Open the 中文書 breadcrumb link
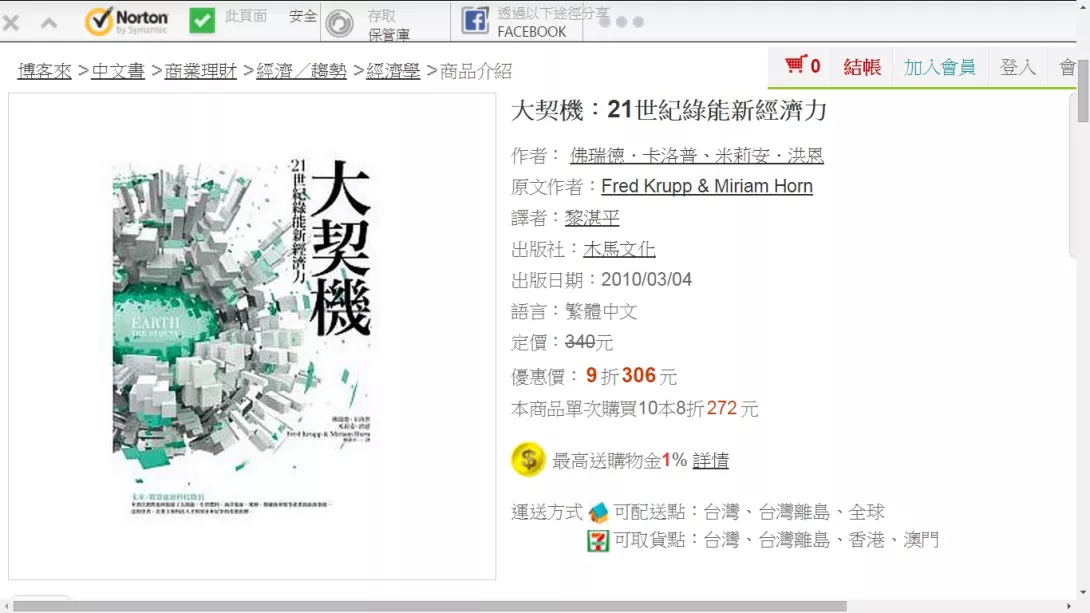This screenshot has height=613, width=1090. click(118, 71)
